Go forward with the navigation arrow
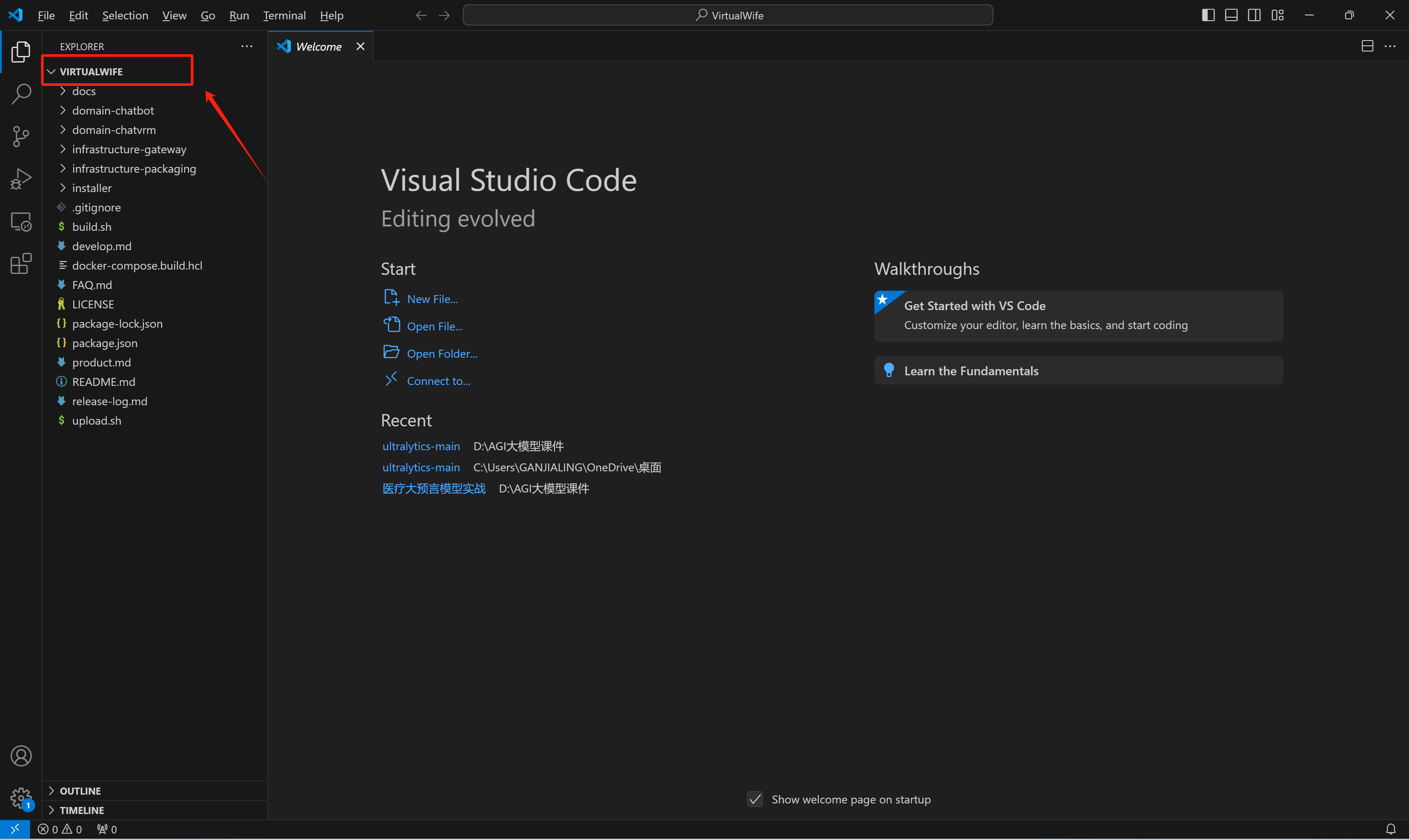 pos(445,15)
